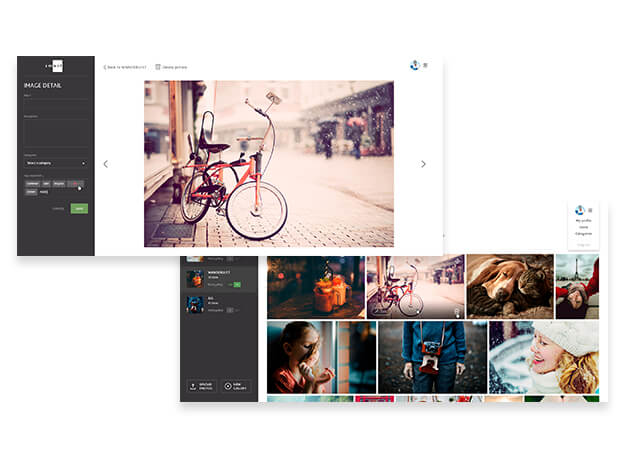624x458 pixels.
Task: Open hamburger menu in the image detail window
Action: tap(425, 65)
